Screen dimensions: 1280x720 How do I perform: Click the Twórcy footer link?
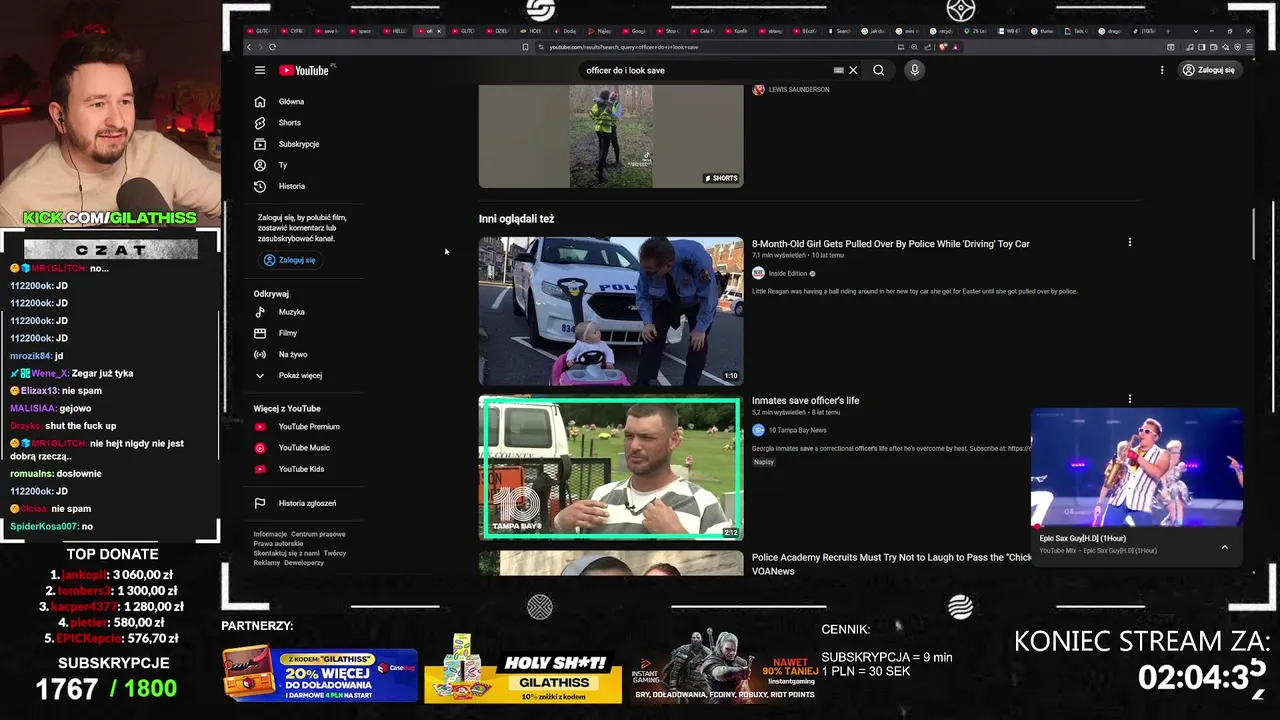tap(335, 553)
